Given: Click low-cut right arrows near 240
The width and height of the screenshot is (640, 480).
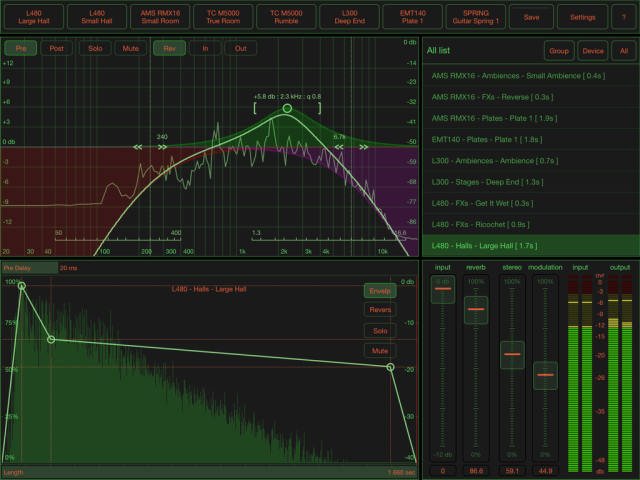Looking at the screenshot, I should (162, 147).
